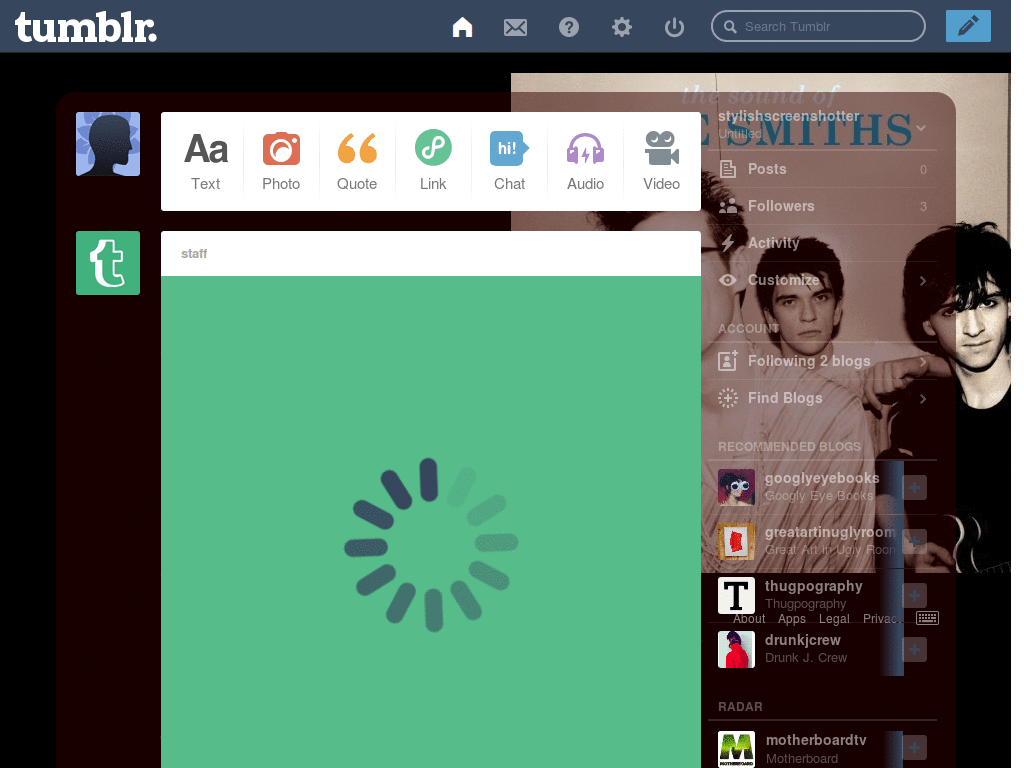Click the stylishscreenshotter blog name
This screenshot has height=768, width=1024.
coord(788,116)
